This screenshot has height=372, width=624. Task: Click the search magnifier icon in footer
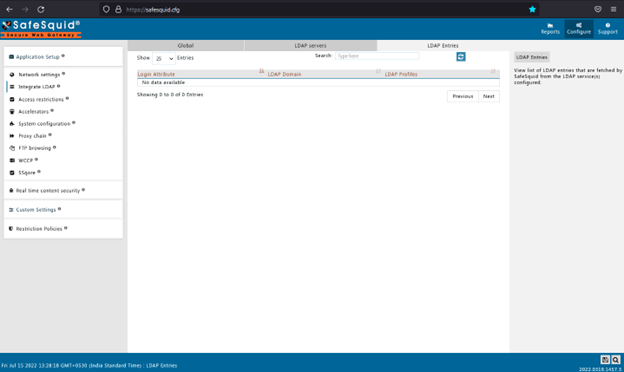tap(616, 360)
